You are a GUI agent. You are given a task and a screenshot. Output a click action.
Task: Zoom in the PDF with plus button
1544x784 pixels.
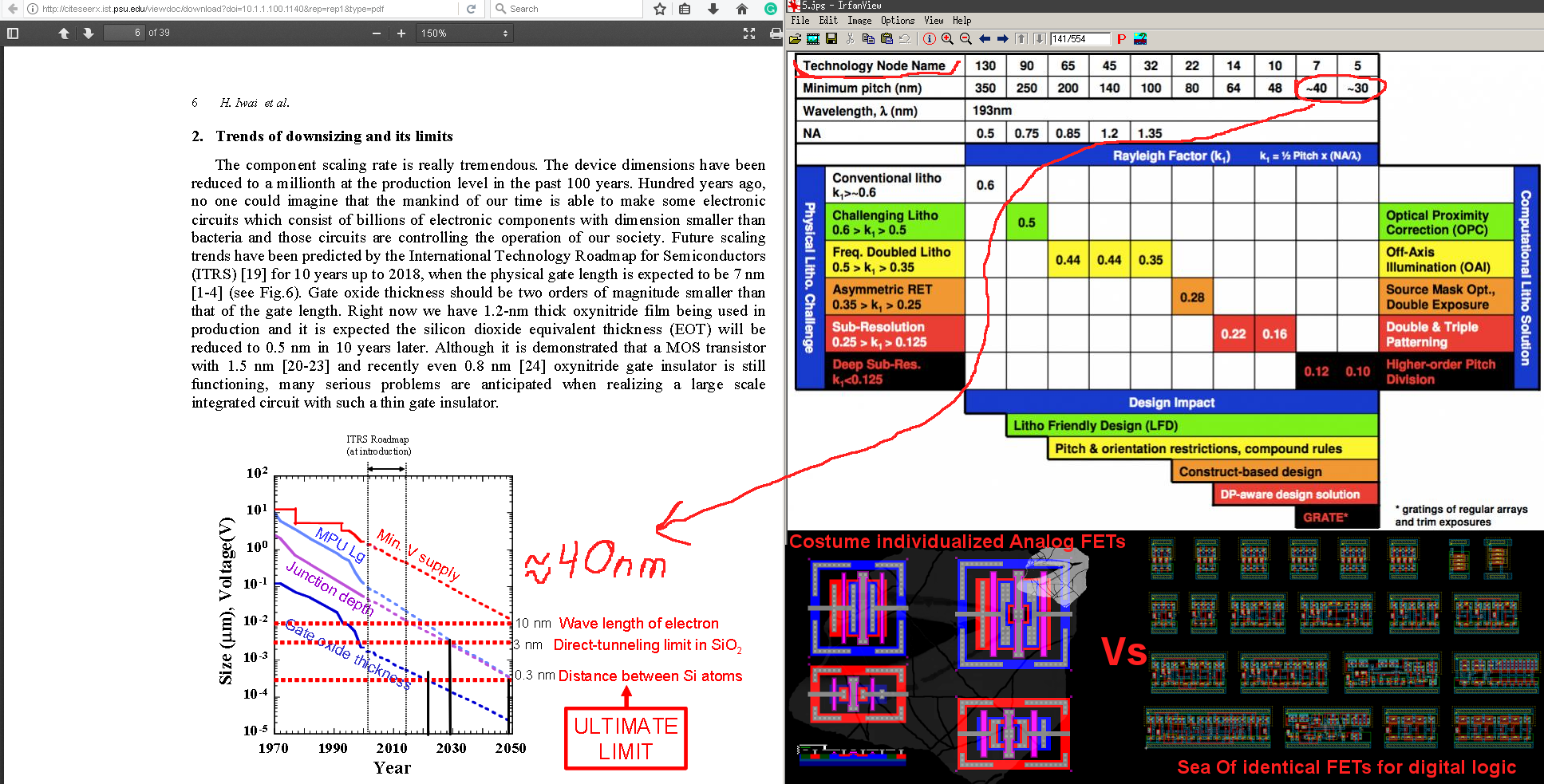(x=401, y=33)
